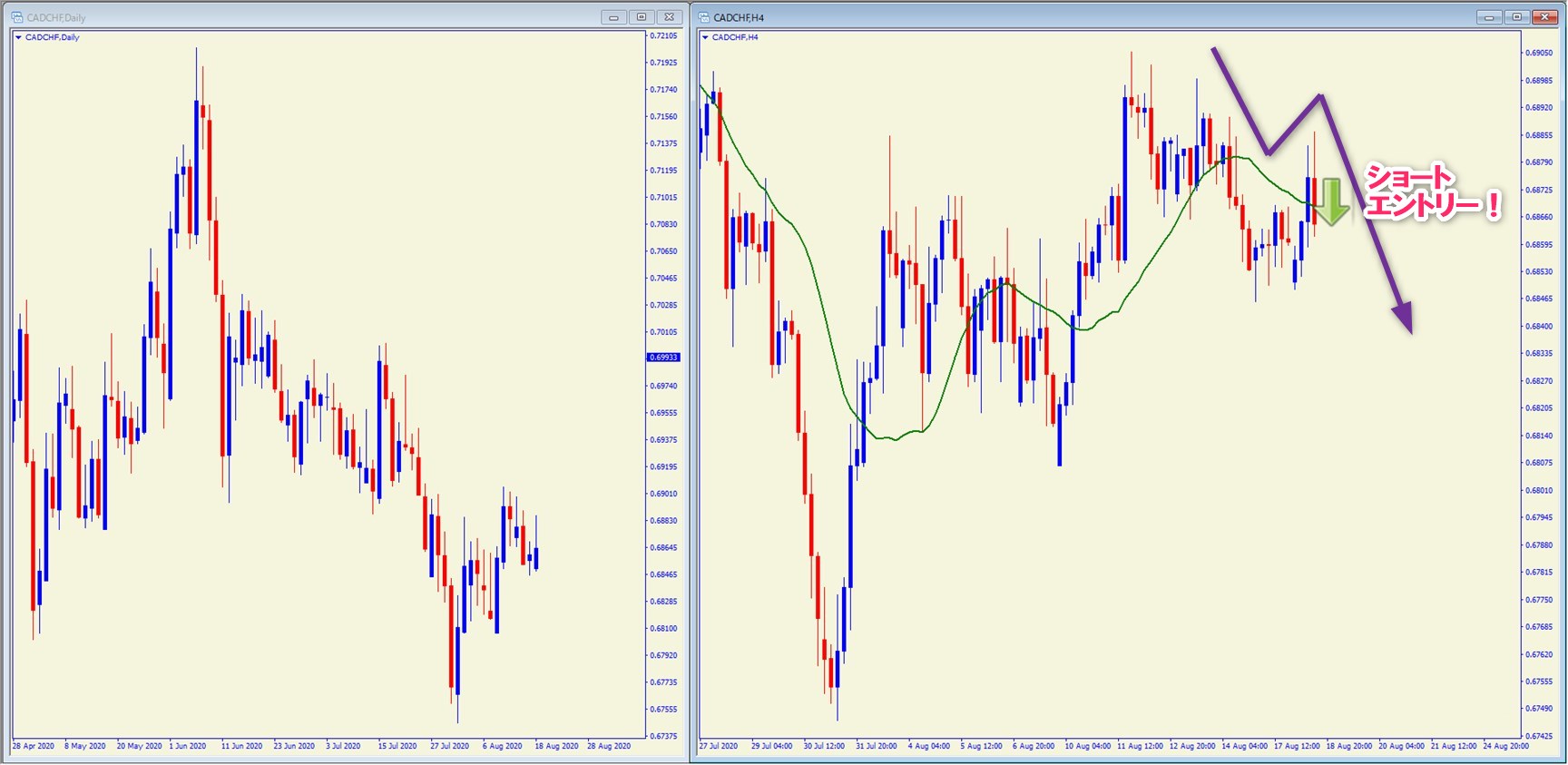The image size is (1568, 765).
Task: Click the 18 Aug 20:00 time label
Action: (x=1349, y=746)
